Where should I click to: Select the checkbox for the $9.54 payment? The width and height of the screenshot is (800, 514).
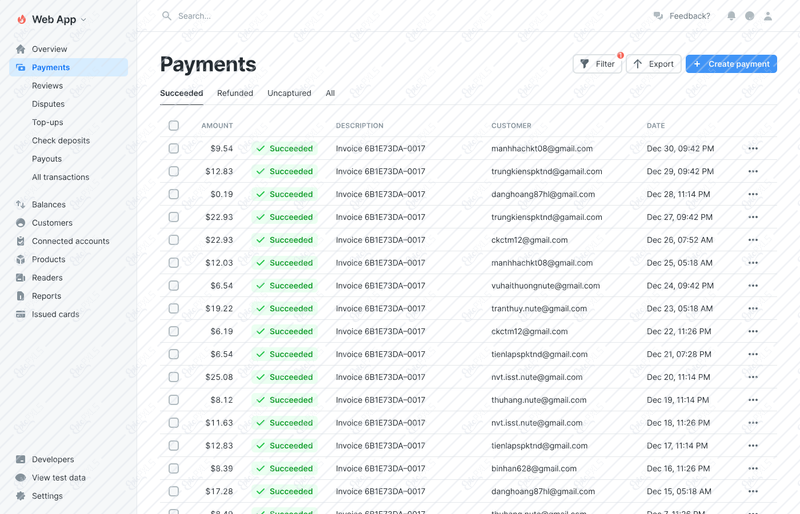(x=173, y=149)
